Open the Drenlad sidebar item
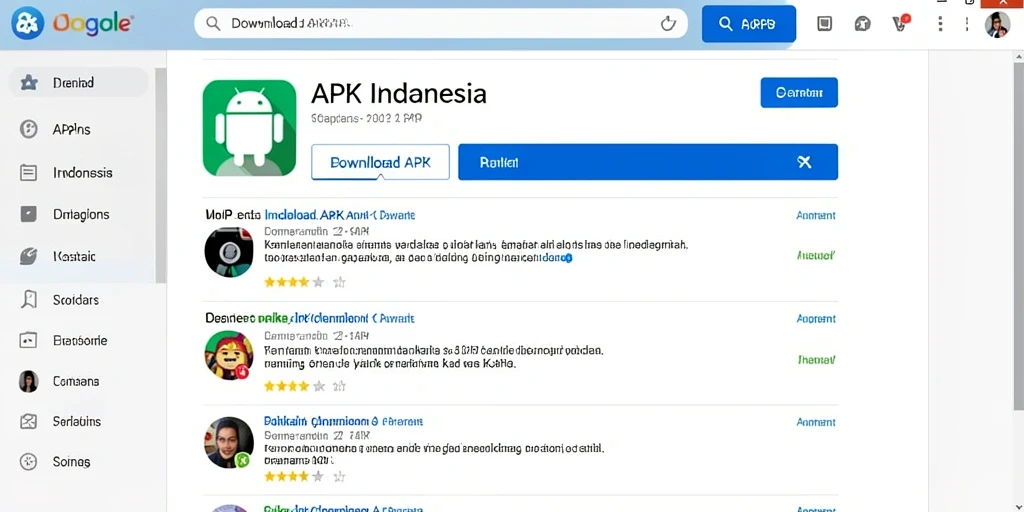The image size is (1024, 512). tap(78, 83)
